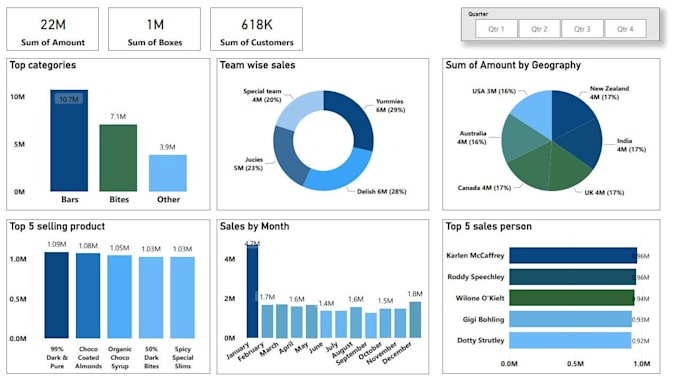Click the 'Canada 4M (17%)' label

point(484,188)
